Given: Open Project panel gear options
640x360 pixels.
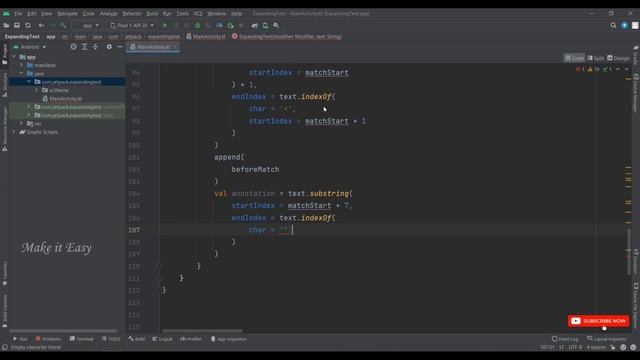Looking at the screenshot, I should point(109,47).
